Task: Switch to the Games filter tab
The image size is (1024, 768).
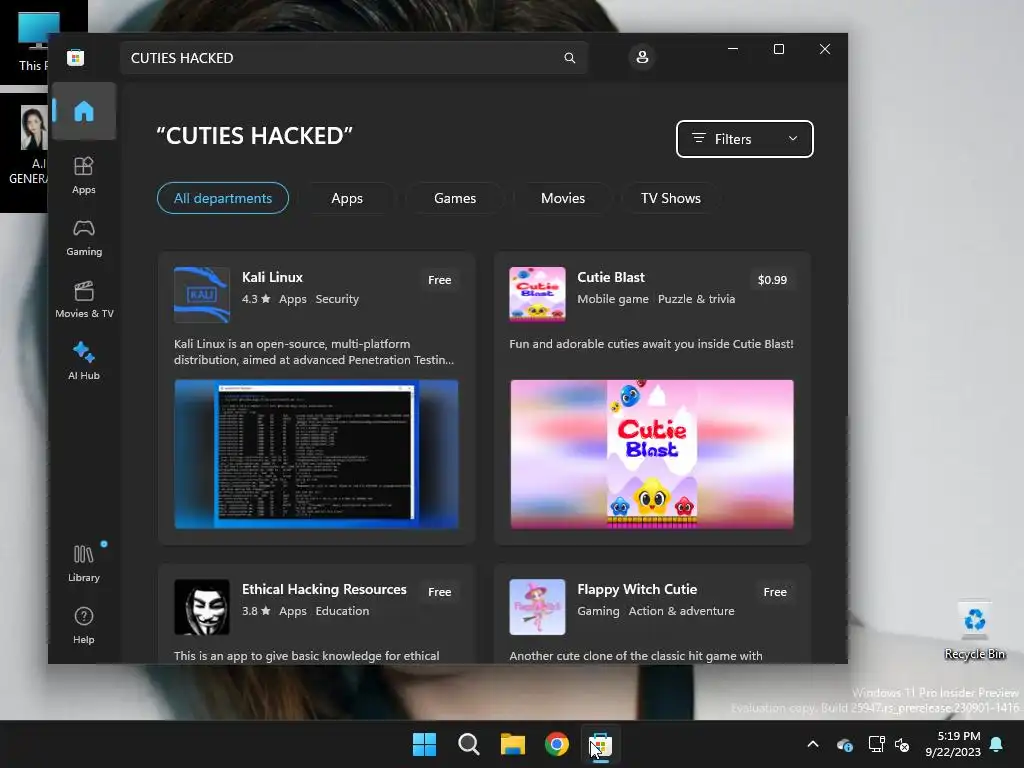Action: (455, 198)
